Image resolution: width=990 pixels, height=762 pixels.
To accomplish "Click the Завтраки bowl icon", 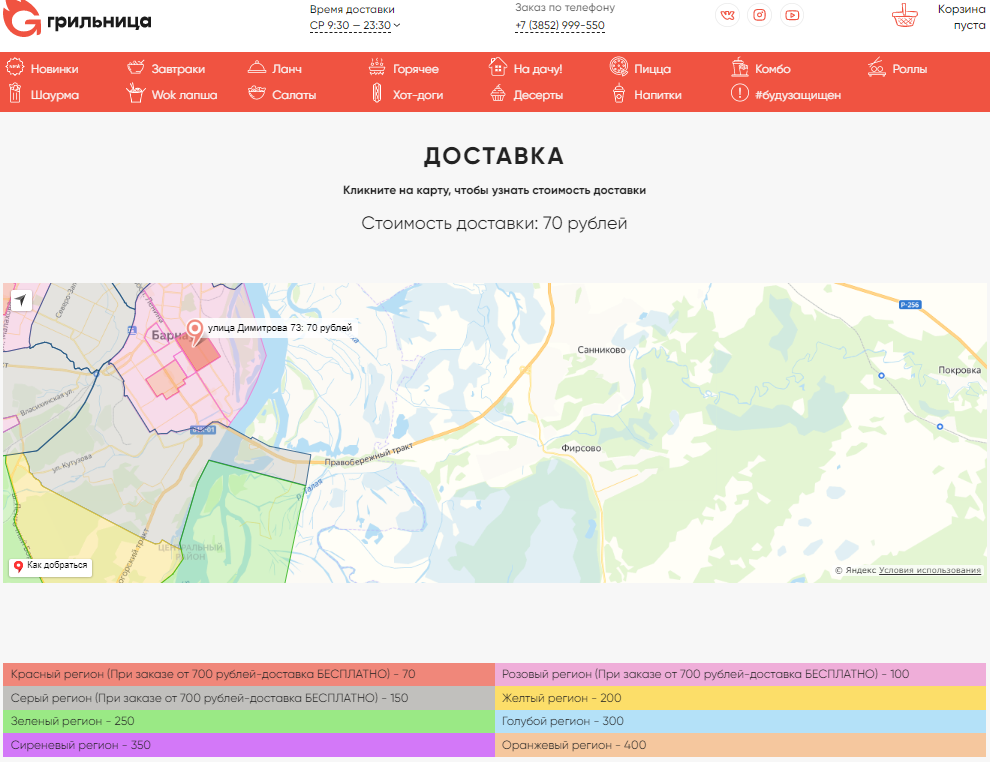I will pos(136,67).
